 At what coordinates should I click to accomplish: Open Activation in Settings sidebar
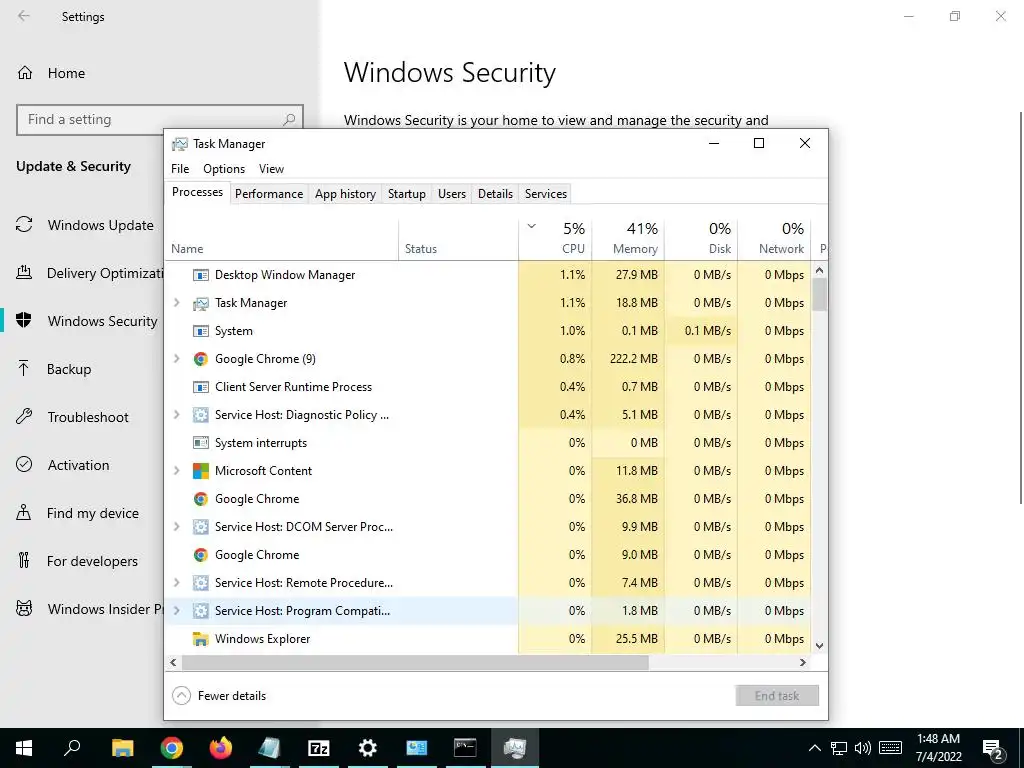click(x=63, y=465)
